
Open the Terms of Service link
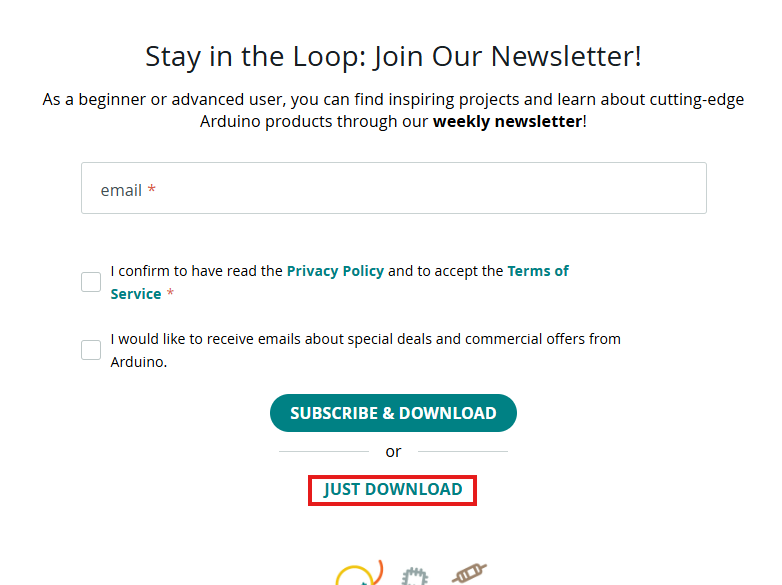538,271
